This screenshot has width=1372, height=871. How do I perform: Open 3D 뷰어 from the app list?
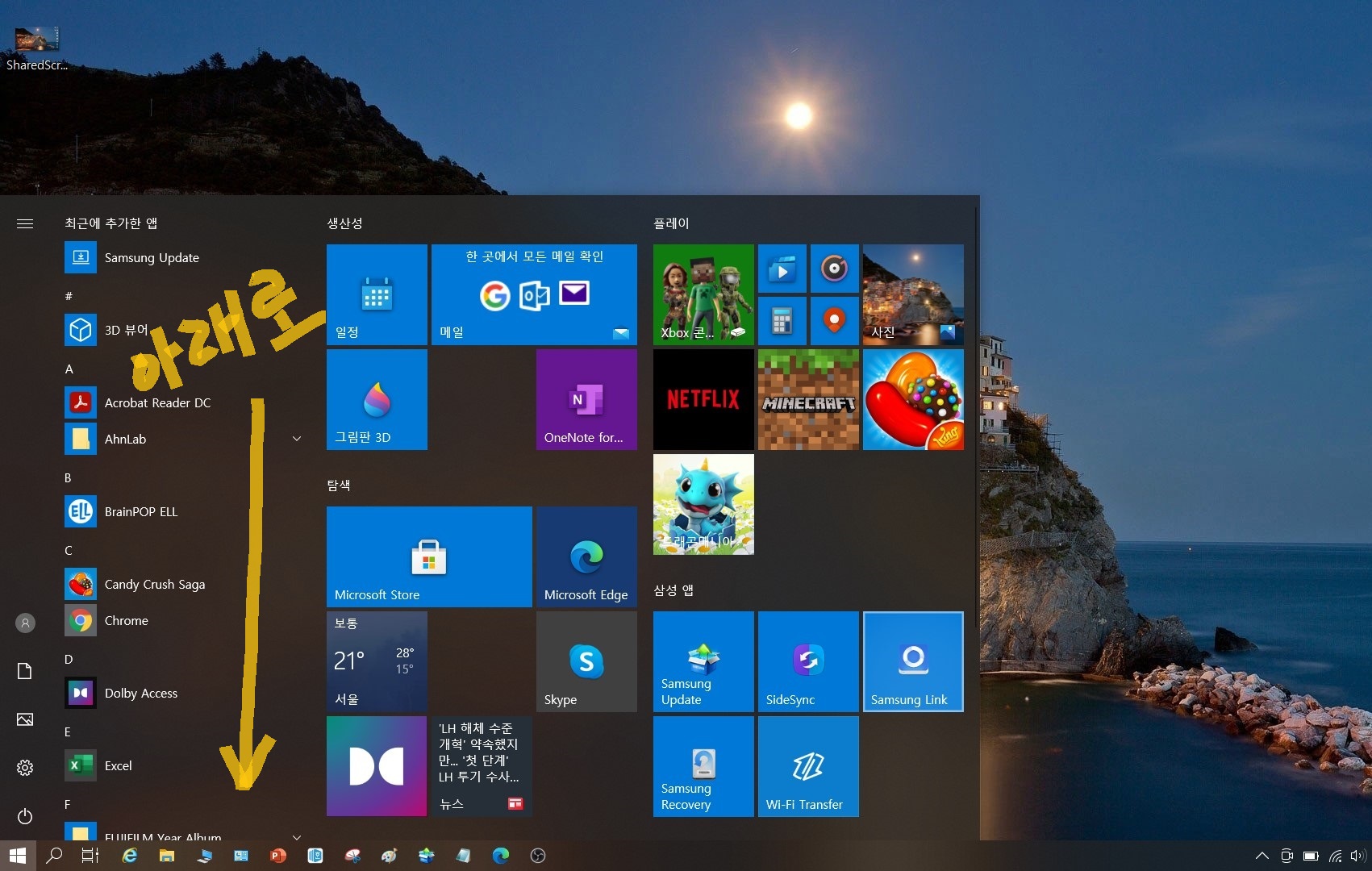tap(186, 330)
